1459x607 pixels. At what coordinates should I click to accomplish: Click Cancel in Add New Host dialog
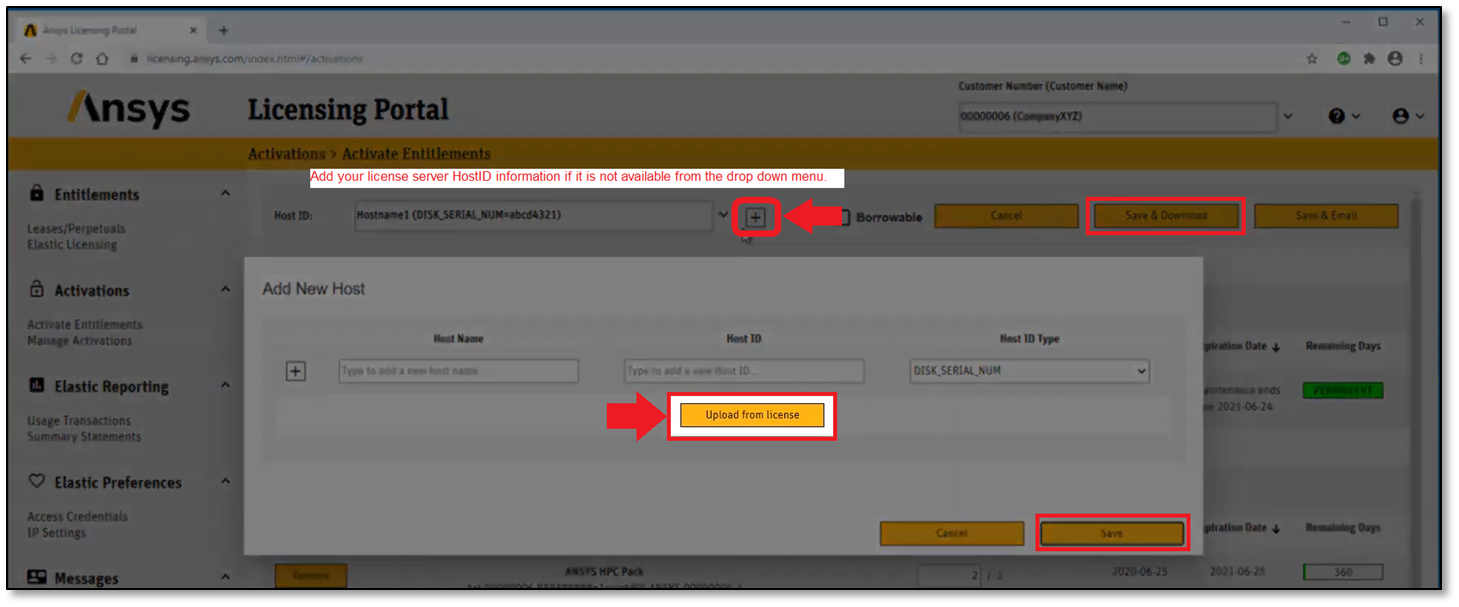pyautogui.click(x=952, y=534)
